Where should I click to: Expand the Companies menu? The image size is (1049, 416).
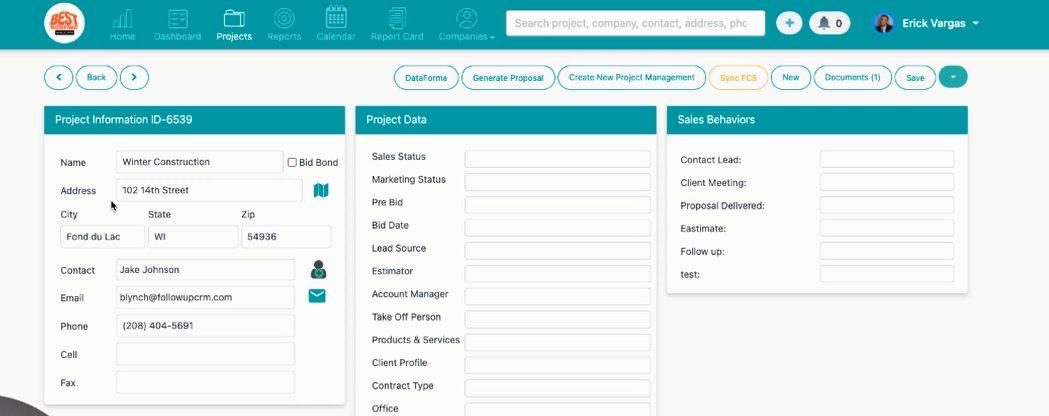(467, 25)
